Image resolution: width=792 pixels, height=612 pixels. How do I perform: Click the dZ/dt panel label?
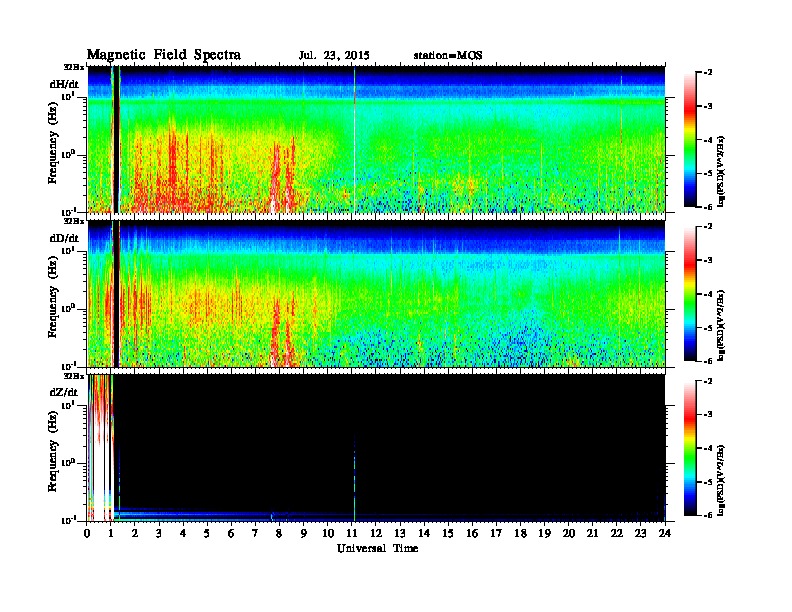tap(64, 392)
